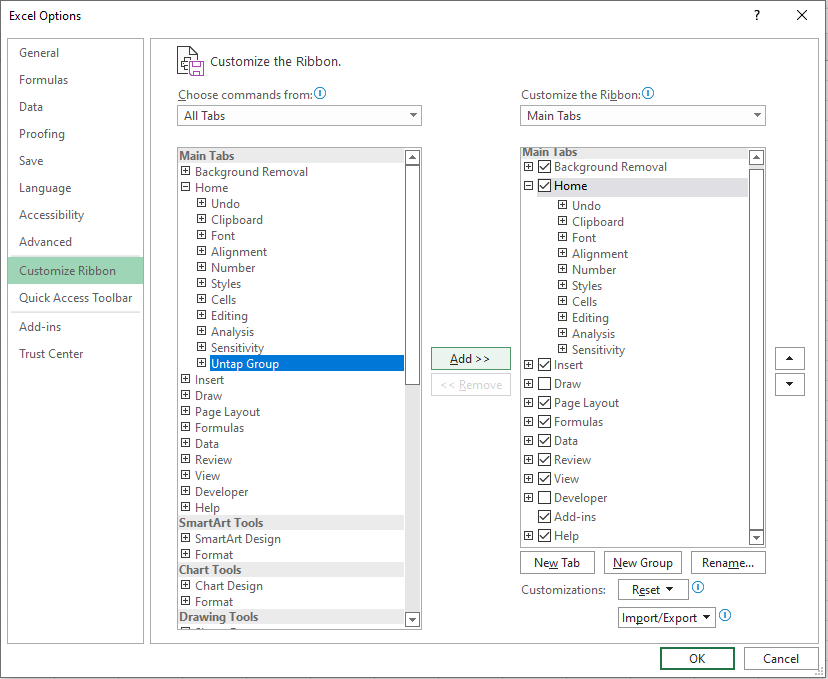Select Editing group in right list
Screen dimensions: 828x679
click(590, 318)
